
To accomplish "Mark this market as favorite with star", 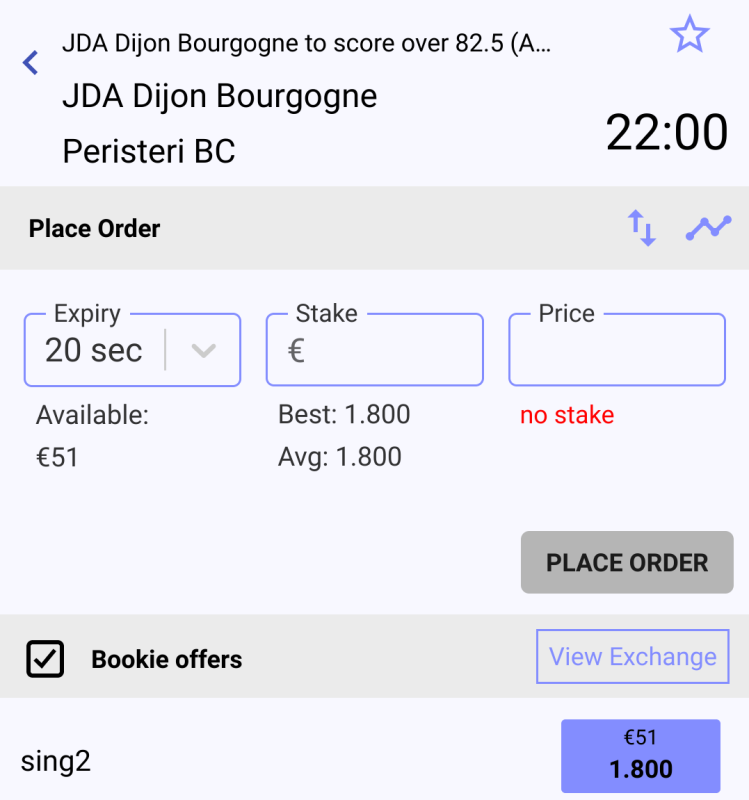I will click(x=689, y=36).
